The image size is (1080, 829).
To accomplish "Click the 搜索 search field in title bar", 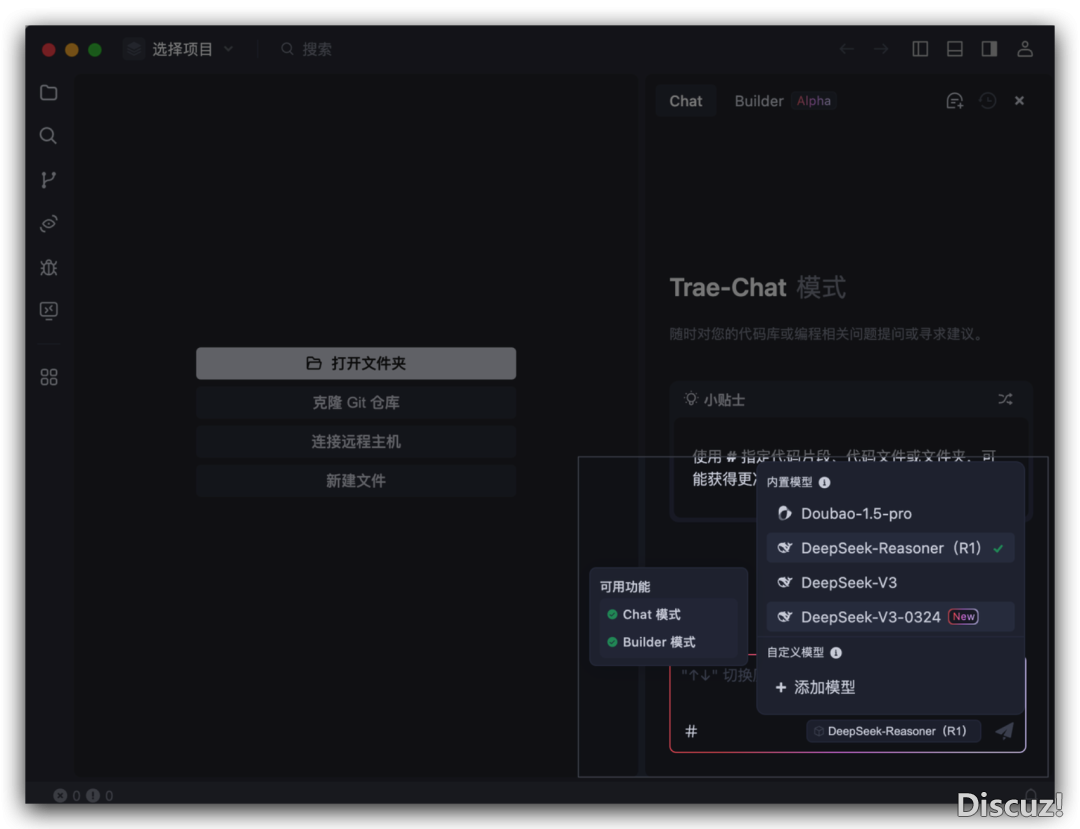I will pos(307,49).
